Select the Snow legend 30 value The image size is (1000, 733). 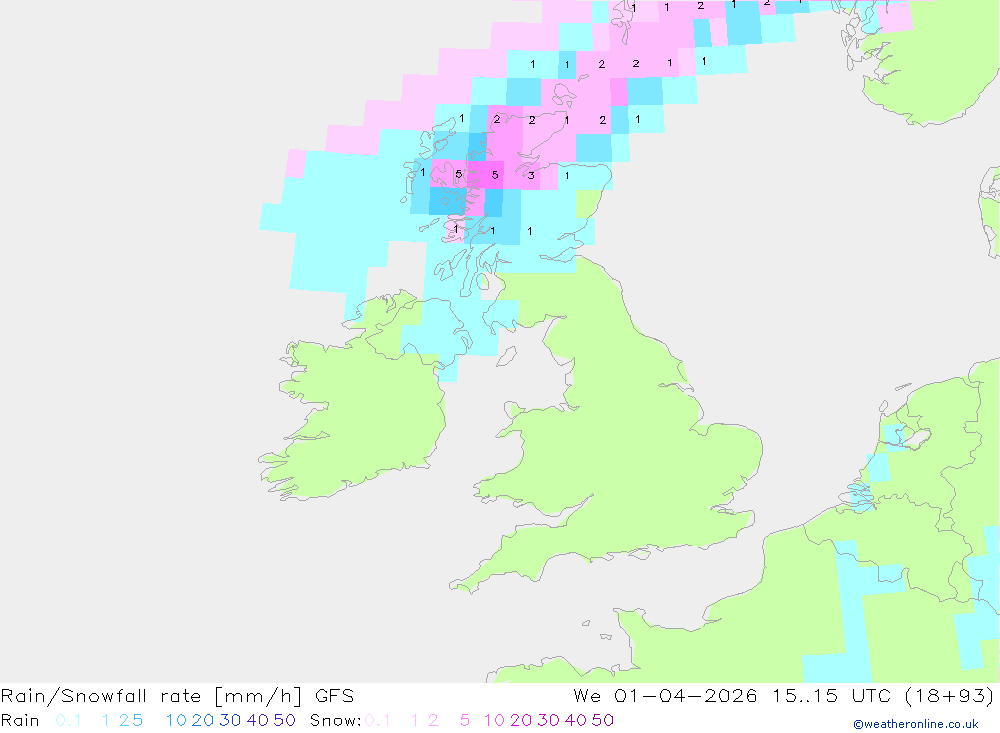click(548, 720)
